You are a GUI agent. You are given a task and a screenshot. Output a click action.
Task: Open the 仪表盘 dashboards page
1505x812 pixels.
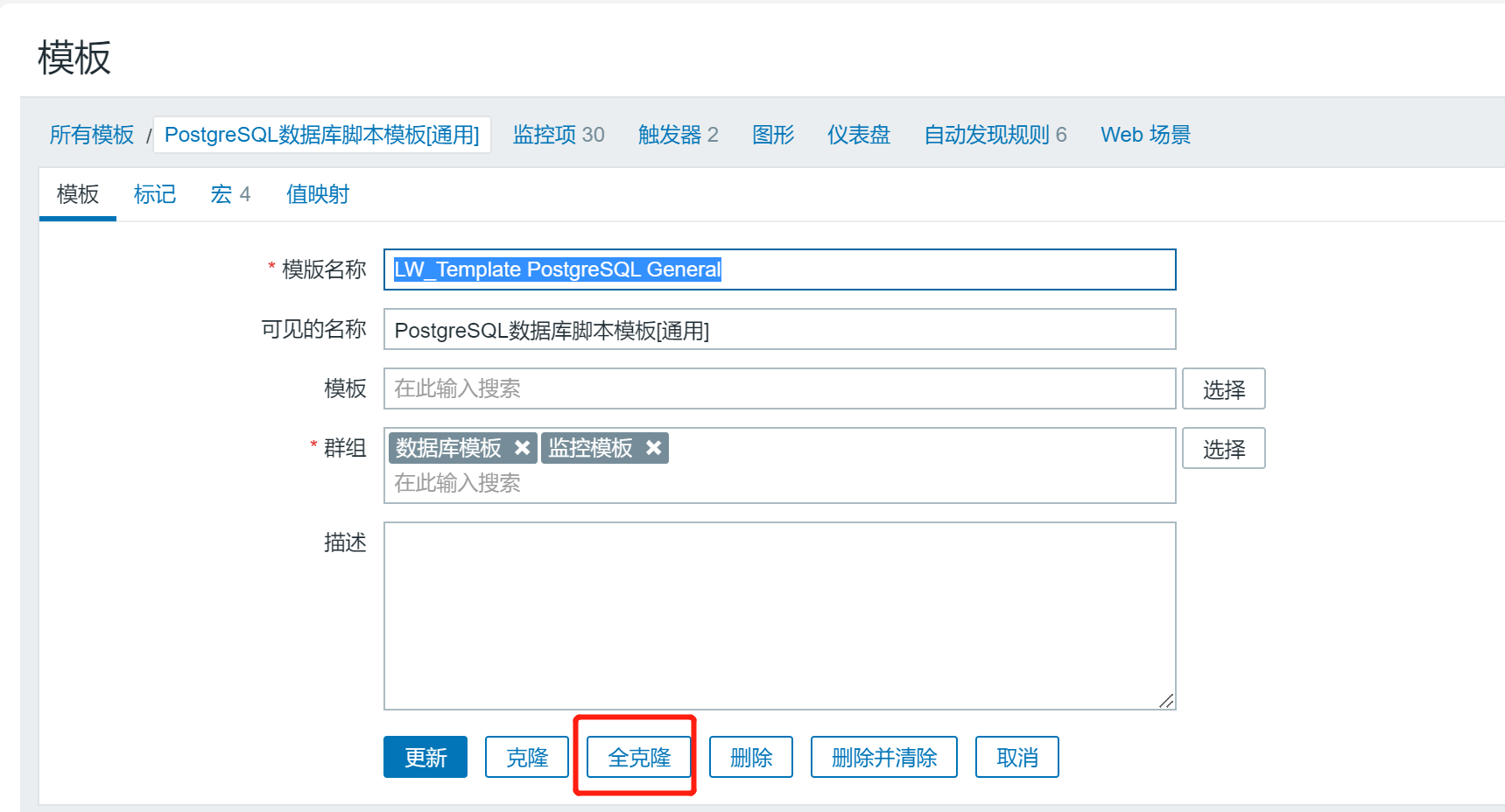[859, 135]
